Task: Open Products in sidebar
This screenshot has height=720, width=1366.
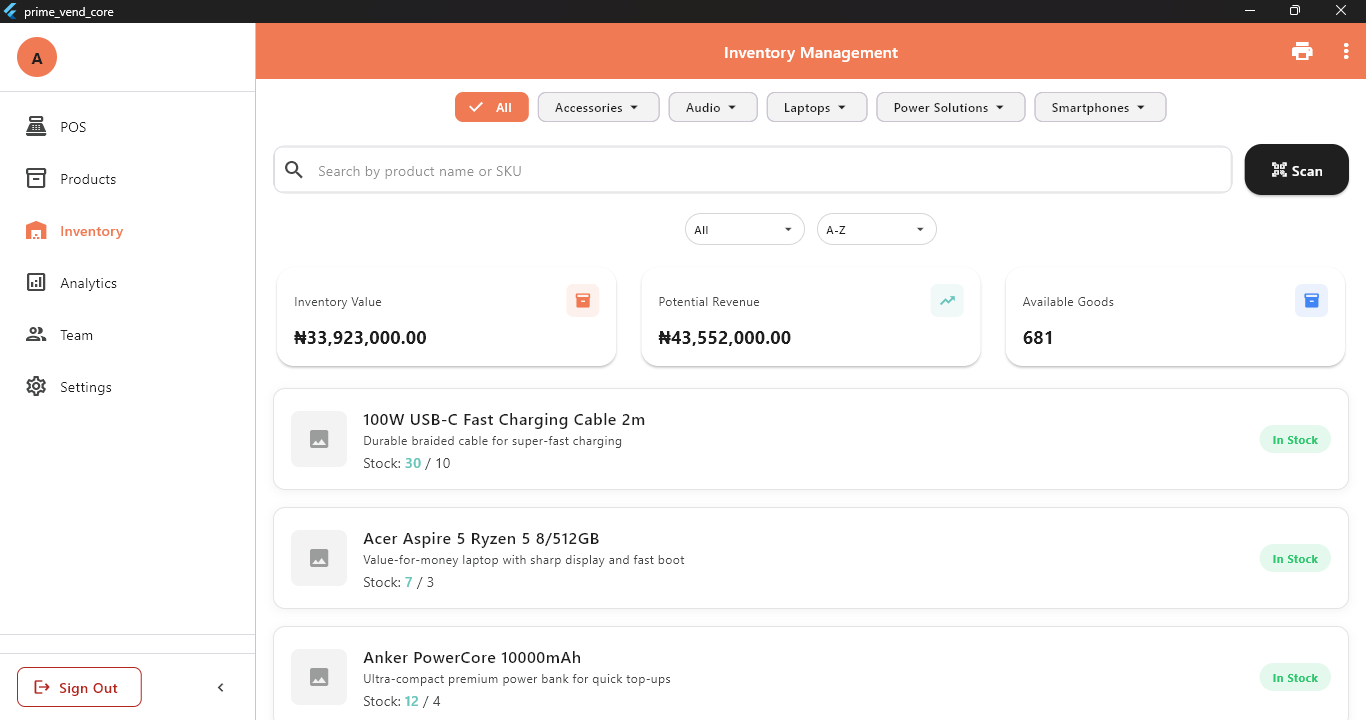Action: coord(127,179)
